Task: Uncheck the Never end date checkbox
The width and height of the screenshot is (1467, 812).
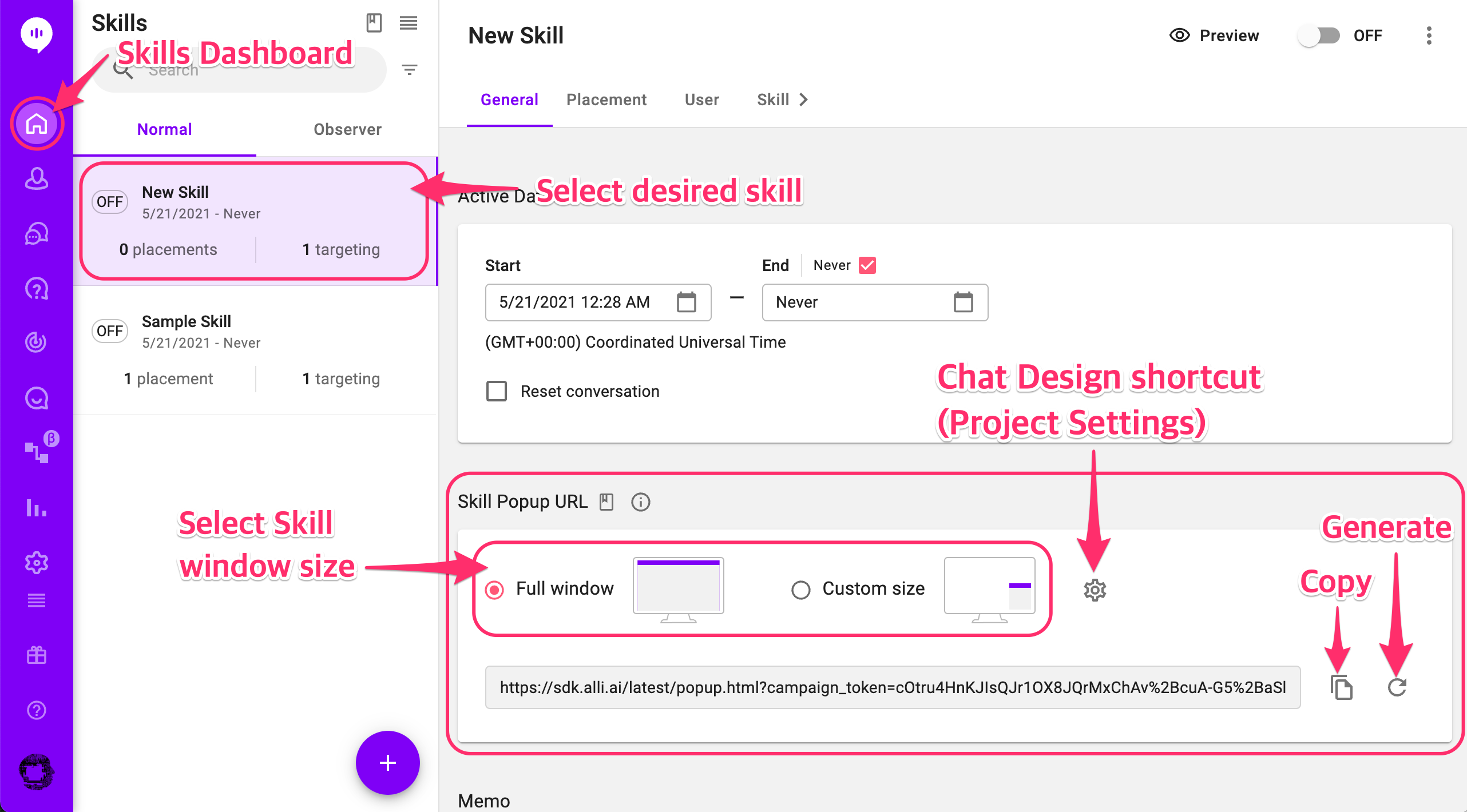Action: (867, 265)
